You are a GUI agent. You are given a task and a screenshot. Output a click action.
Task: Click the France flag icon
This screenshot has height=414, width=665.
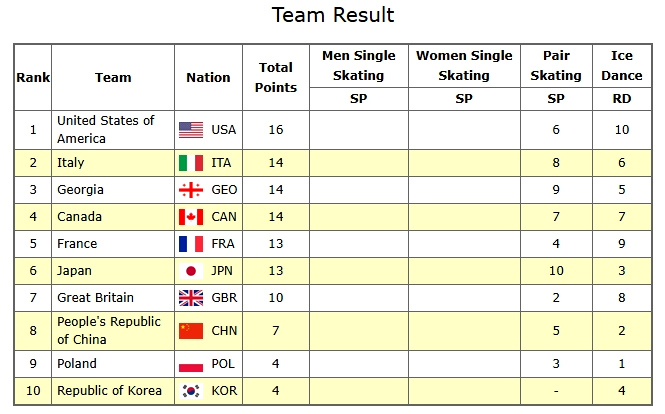tap(191, 244)
